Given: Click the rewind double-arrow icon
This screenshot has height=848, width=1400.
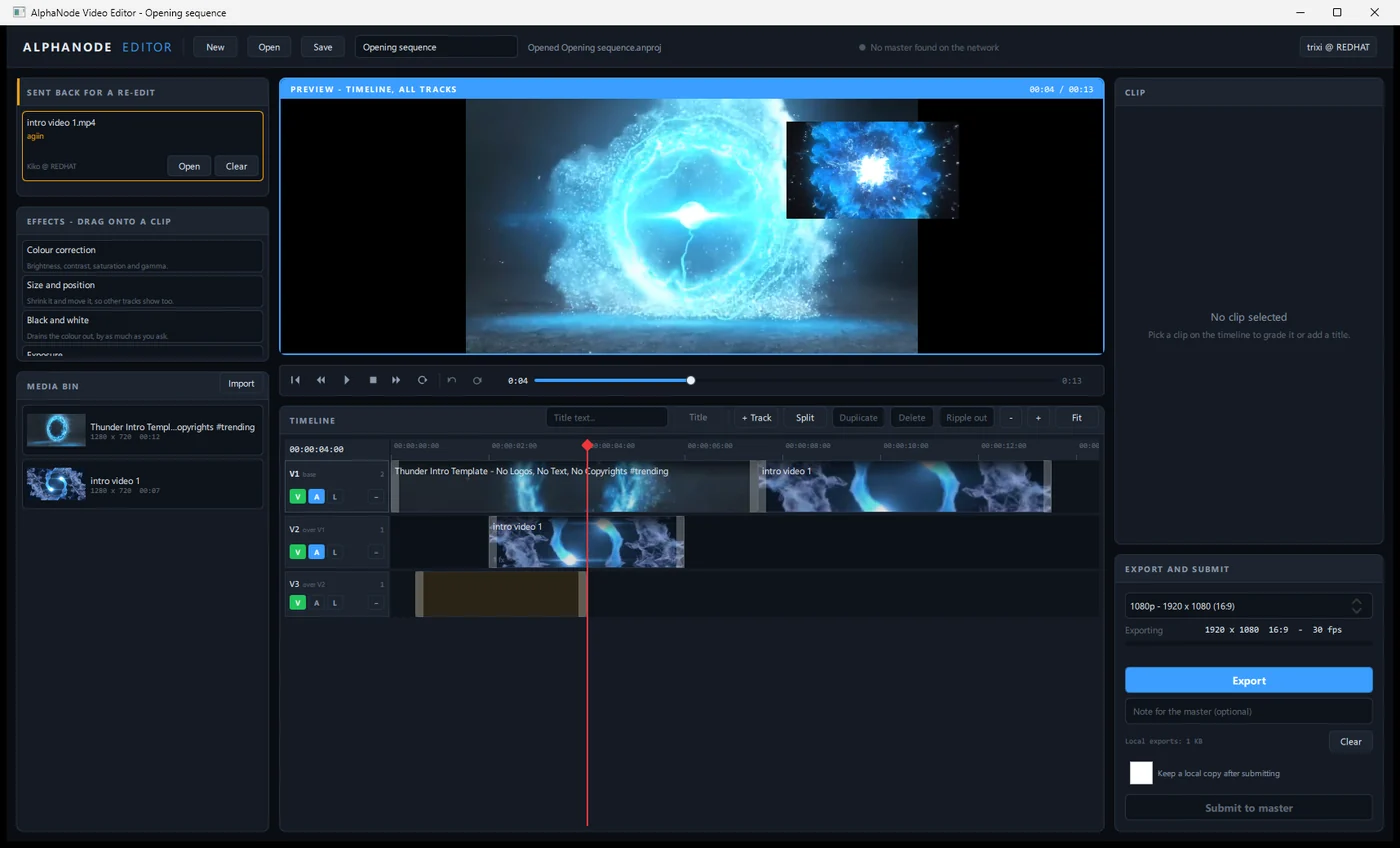Looking at the screenshot, I should pyautogui.click(x=321, y=380).
